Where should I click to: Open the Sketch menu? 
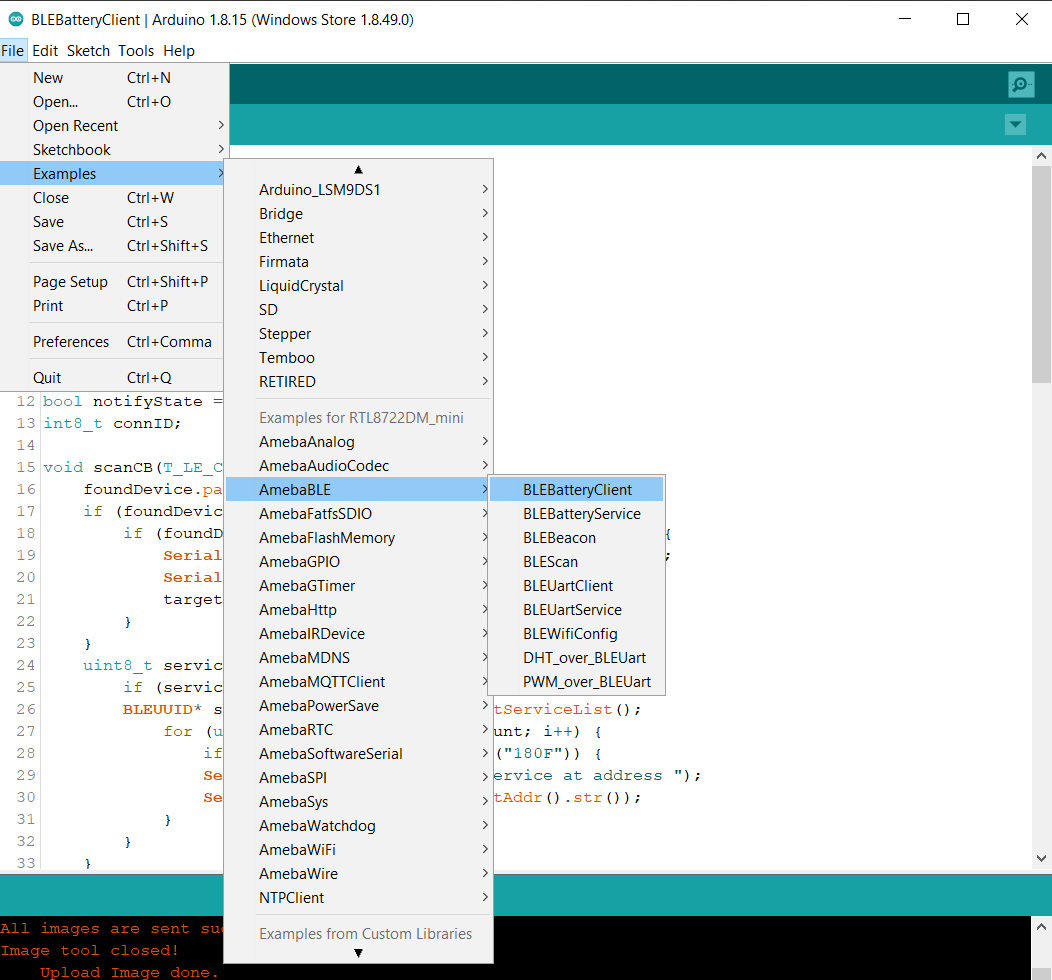coord(88,50)
